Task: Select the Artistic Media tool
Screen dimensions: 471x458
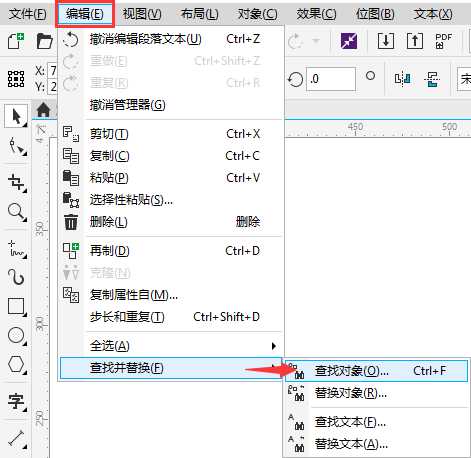Action: click(17, 277)
